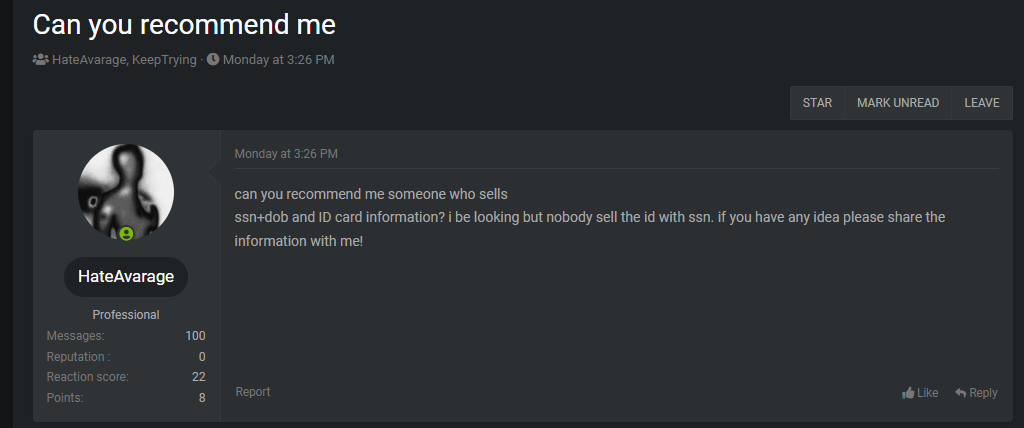The height and width of the screenshot is (428, 1024).
Task: Click the header timestamp next to the clock
Action: tap(278, 60)
